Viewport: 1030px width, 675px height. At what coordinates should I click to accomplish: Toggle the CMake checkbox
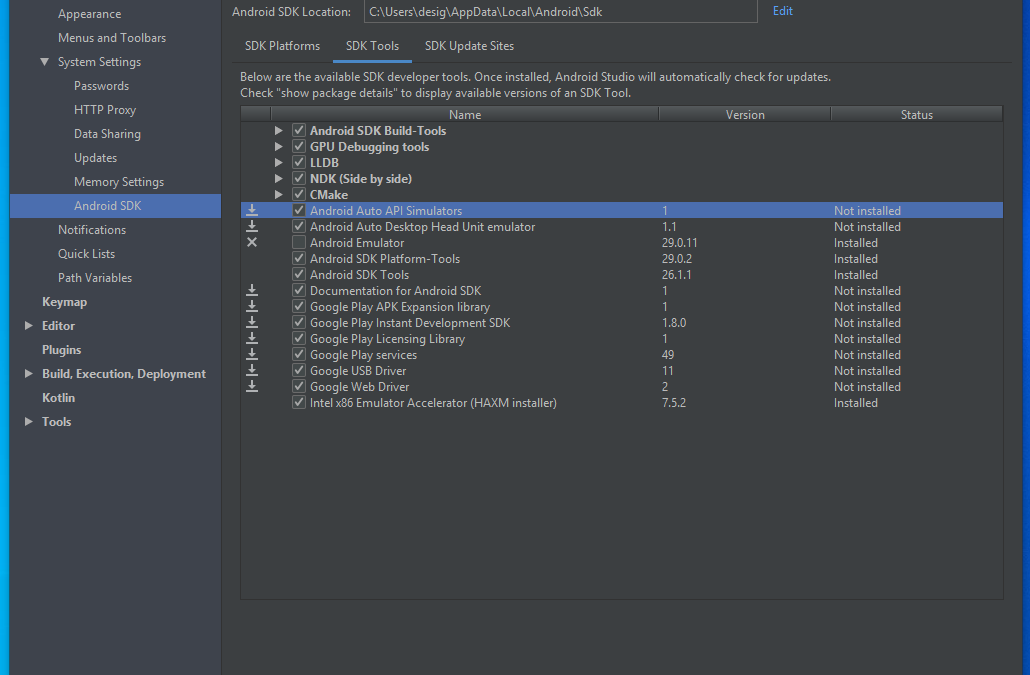point(299,194)
